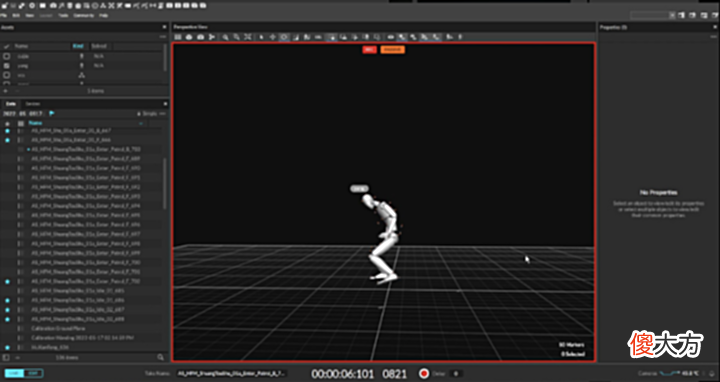Toggle favorite star on take ending 687
The image size is (720, 382).
click(7, 310)
